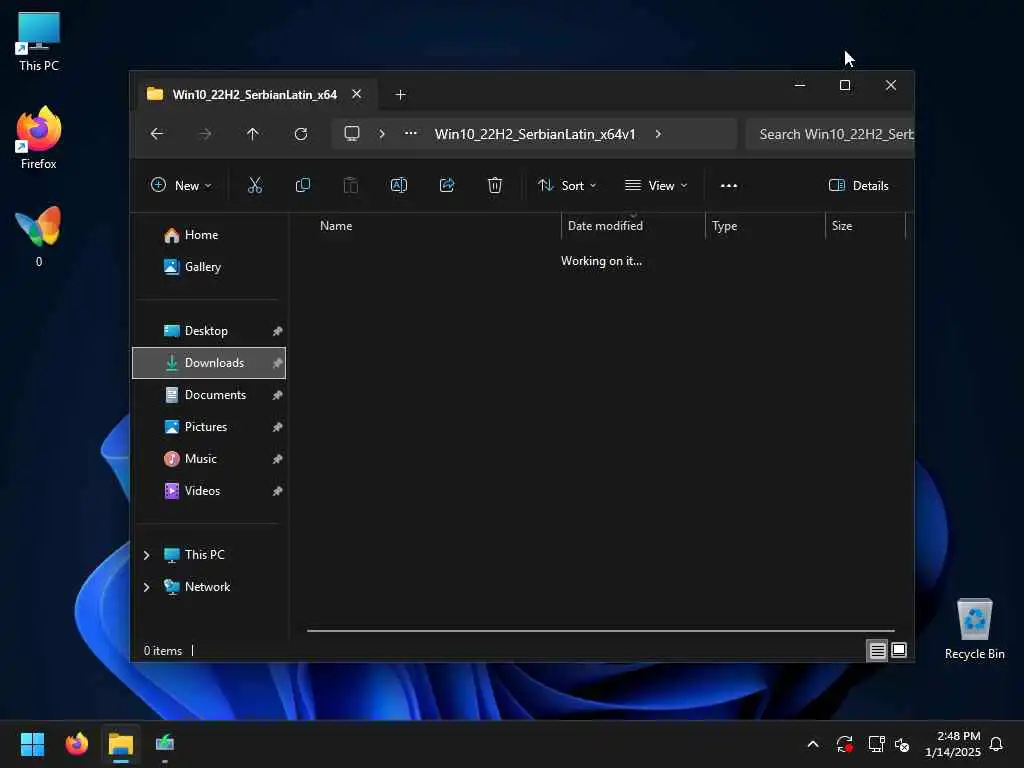Click the Search Win10_22H2 search box
Screen dimensions: 1024x768
[829, 134]
